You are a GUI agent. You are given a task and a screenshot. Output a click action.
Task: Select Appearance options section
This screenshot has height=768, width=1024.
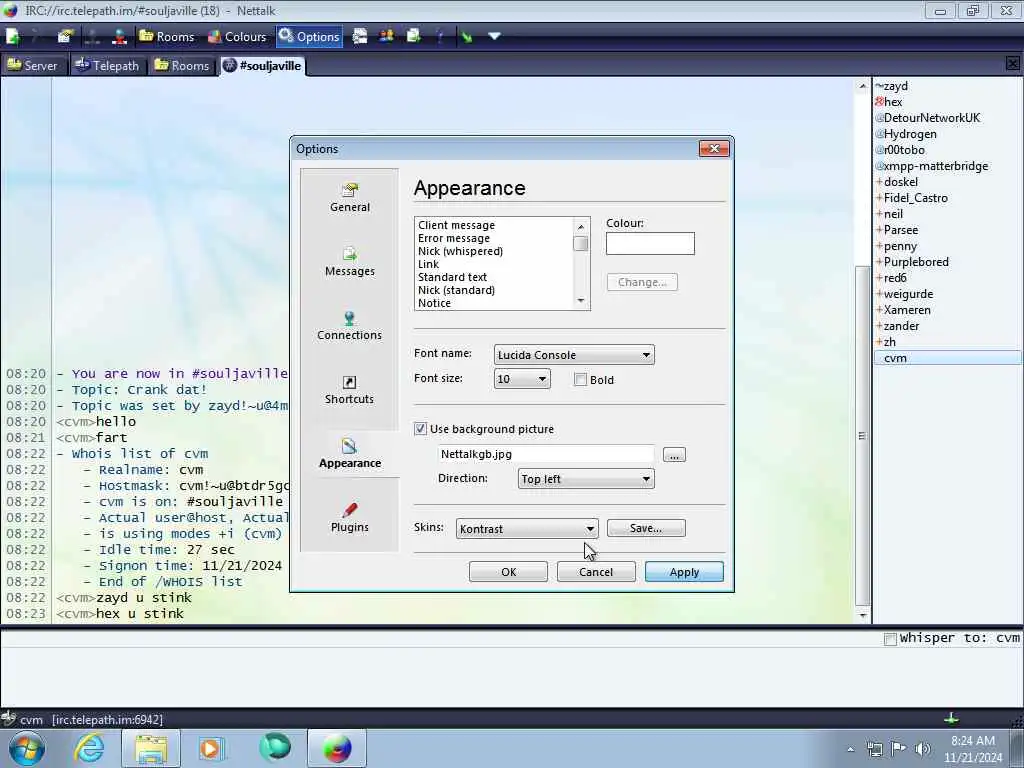349,454
